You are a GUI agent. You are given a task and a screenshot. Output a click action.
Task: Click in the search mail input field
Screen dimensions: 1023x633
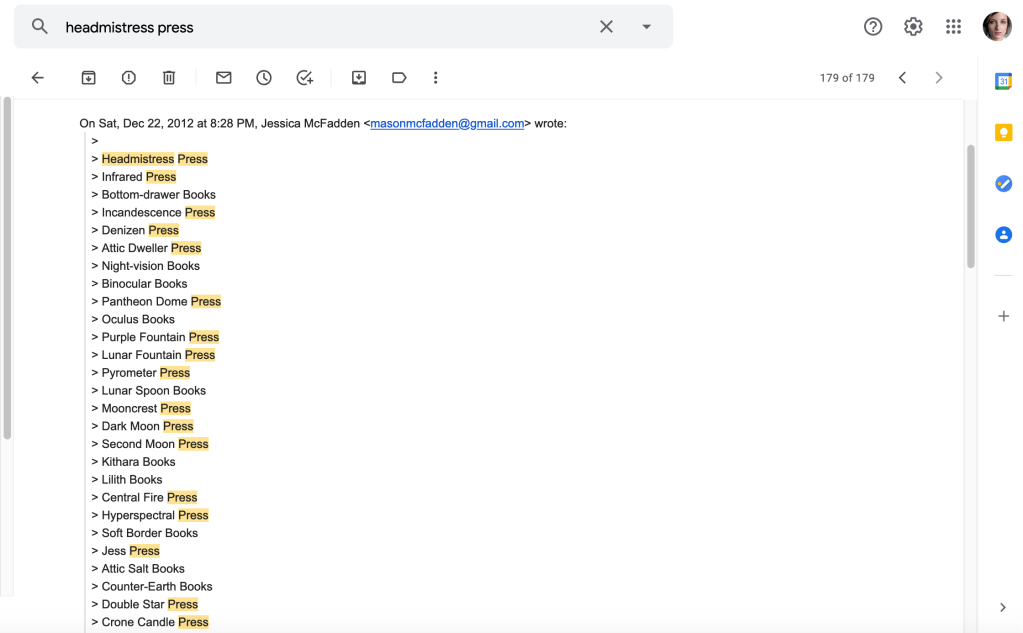point(320,27)
